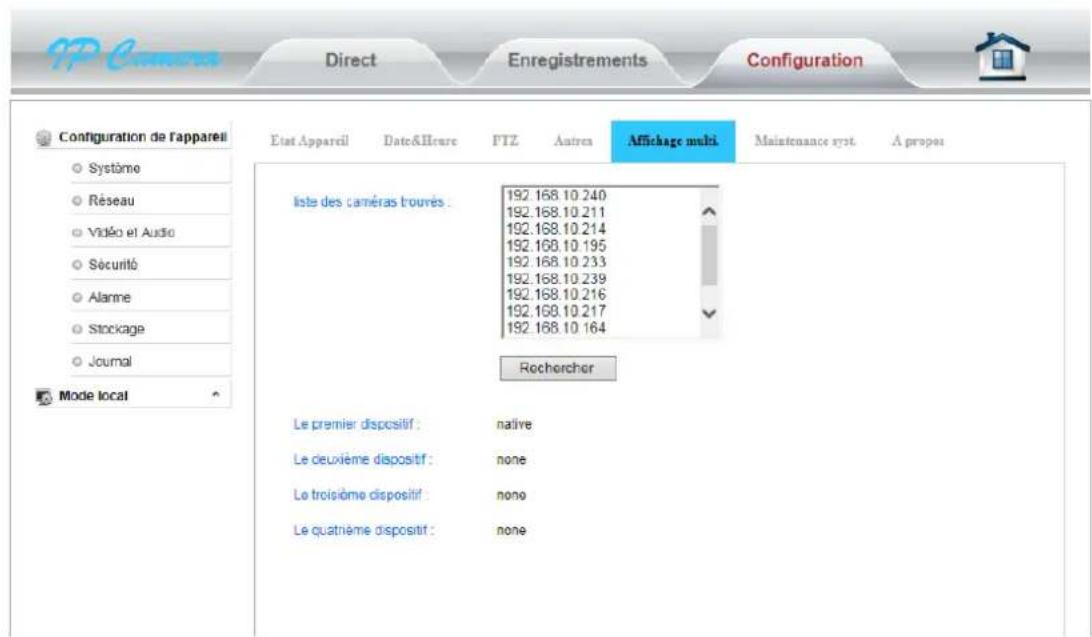The image size is (1092, 637).
Task: Select camera 192.168.10.239 in list
Action: click(556, 278)
